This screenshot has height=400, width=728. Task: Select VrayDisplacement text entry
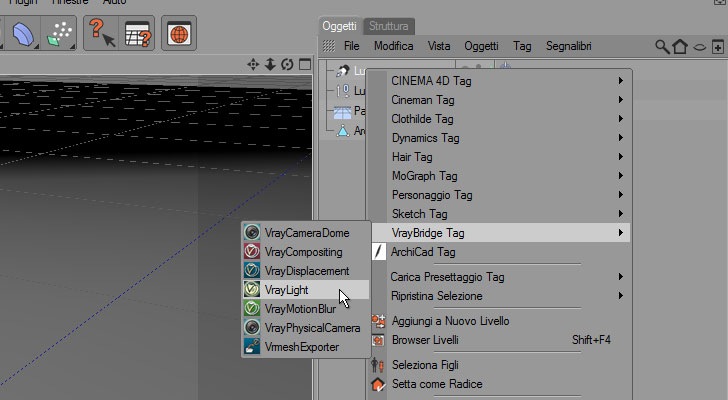click(x=307, y=271)
